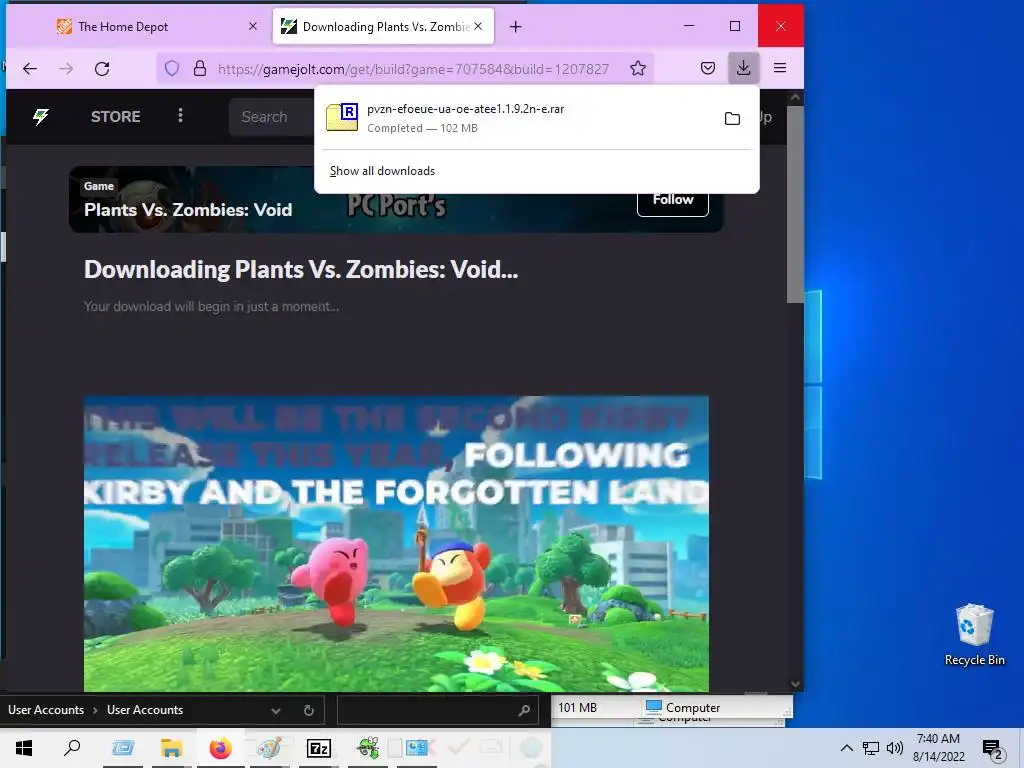Bookmark this page with the star
The image size is (1024, 768).
(638, 69)
